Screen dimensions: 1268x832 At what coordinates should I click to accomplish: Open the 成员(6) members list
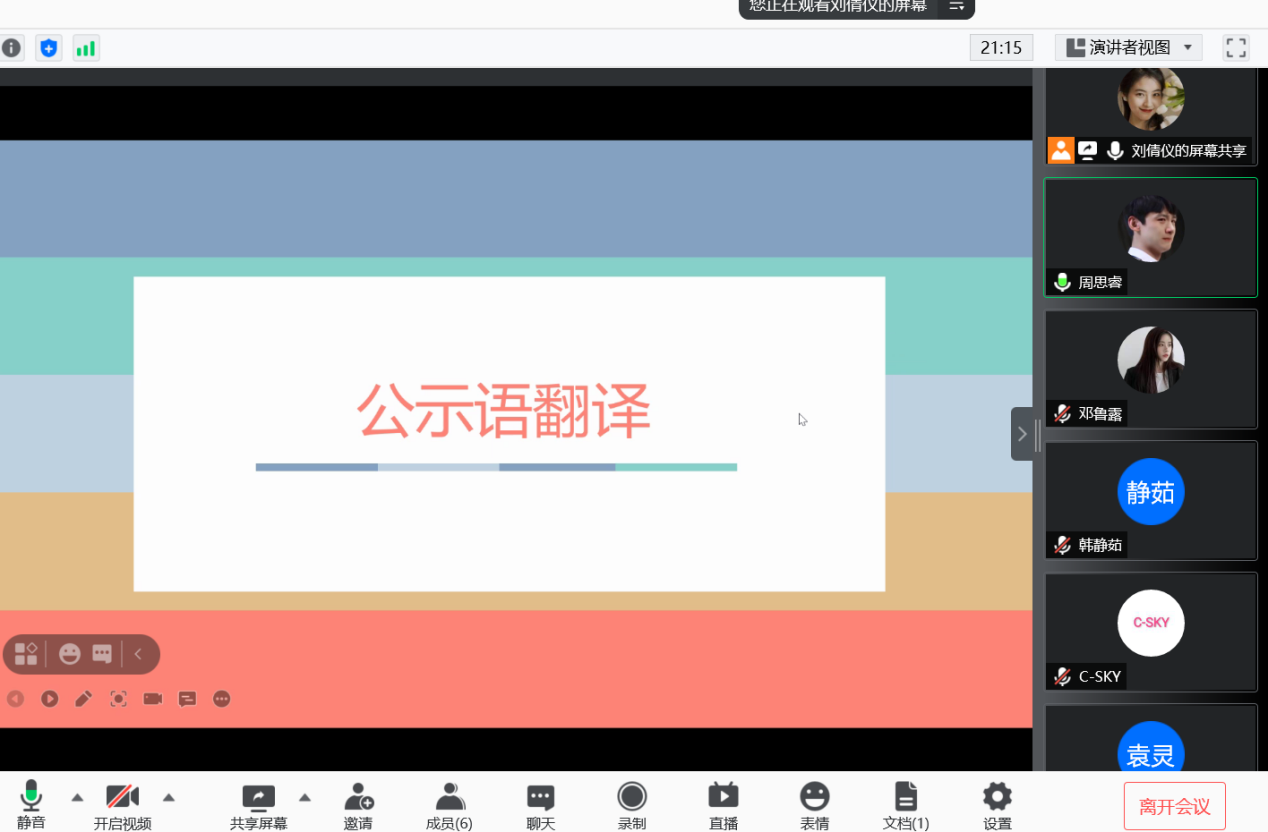(449, 805)
